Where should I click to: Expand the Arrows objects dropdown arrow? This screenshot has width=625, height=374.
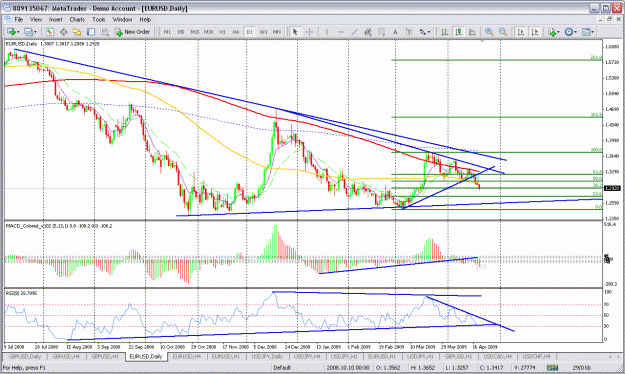[429, 32]
